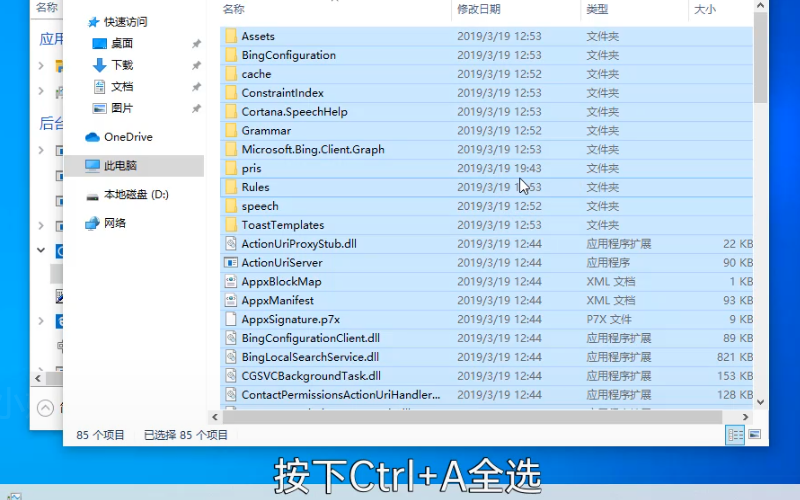800x500 pixels.
Task: Click the vertical scrollbar down arrow
Action: pyautogui.click(x=760, y=402)
